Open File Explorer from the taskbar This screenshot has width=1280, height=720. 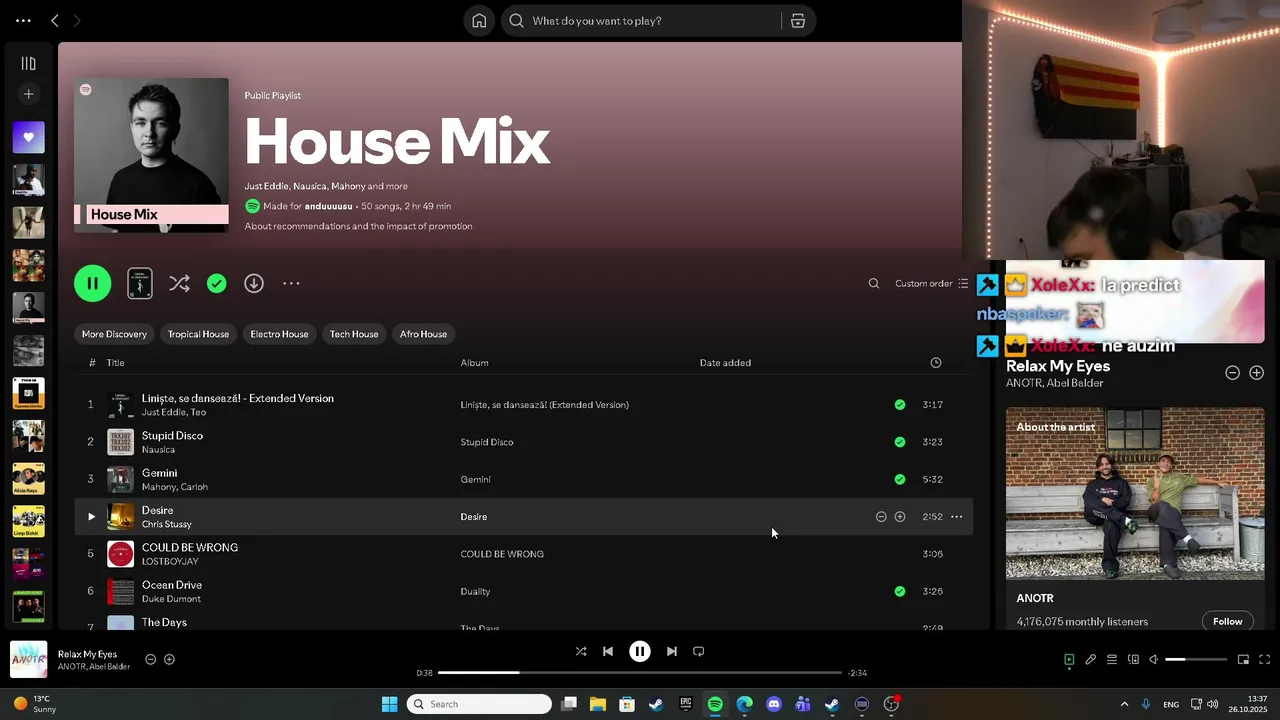[597, 704]
